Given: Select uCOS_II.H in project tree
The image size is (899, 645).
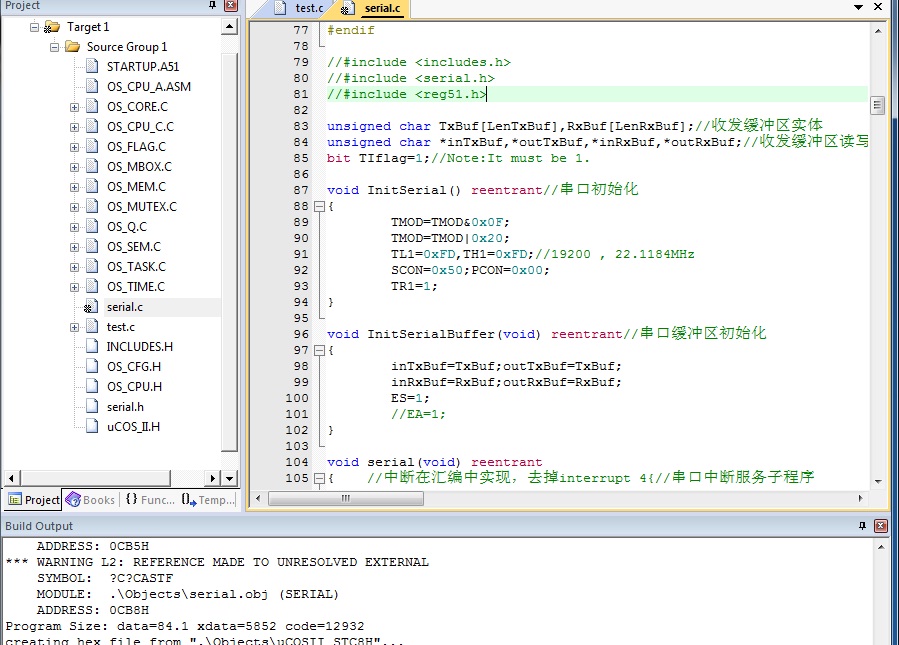Looking at the screenshot, I should (133, 427).
